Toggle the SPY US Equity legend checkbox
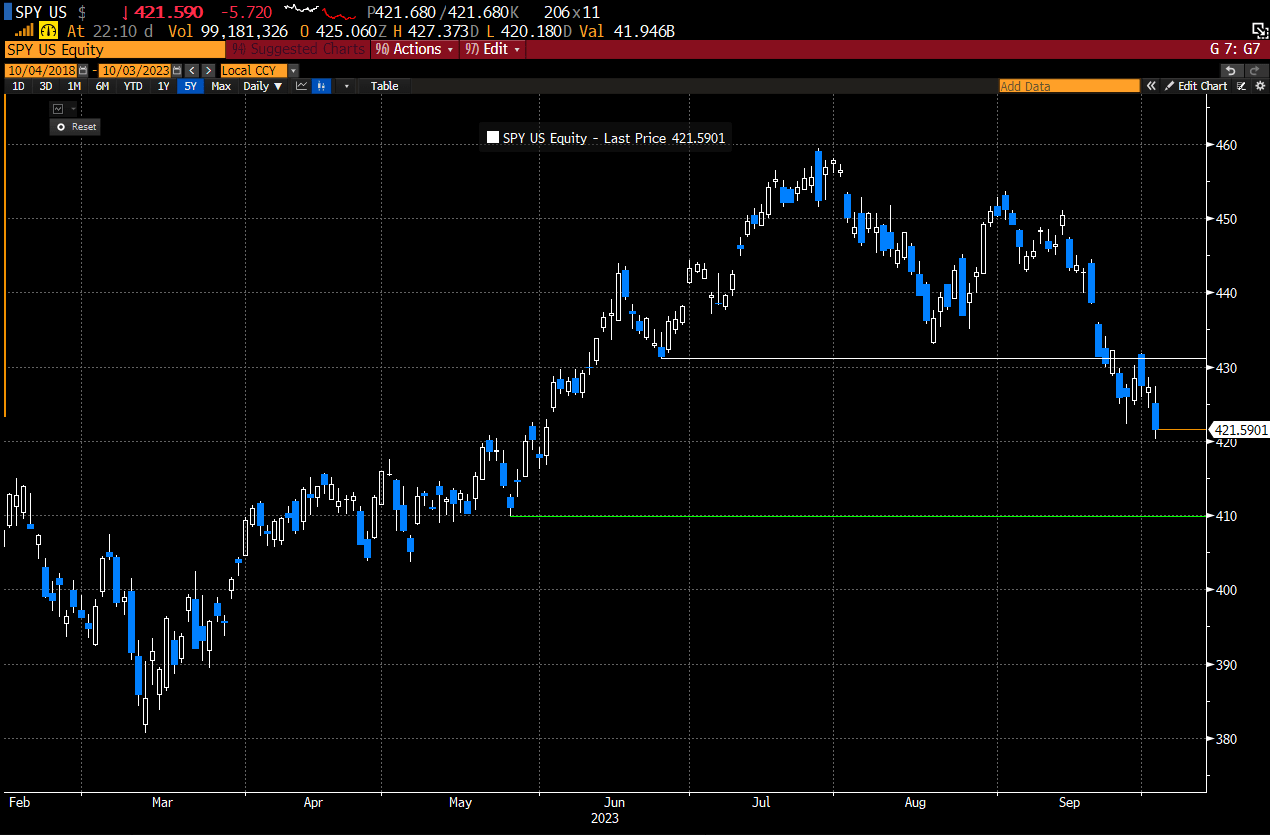This screenshot has width=1270, height=835. 492,137
